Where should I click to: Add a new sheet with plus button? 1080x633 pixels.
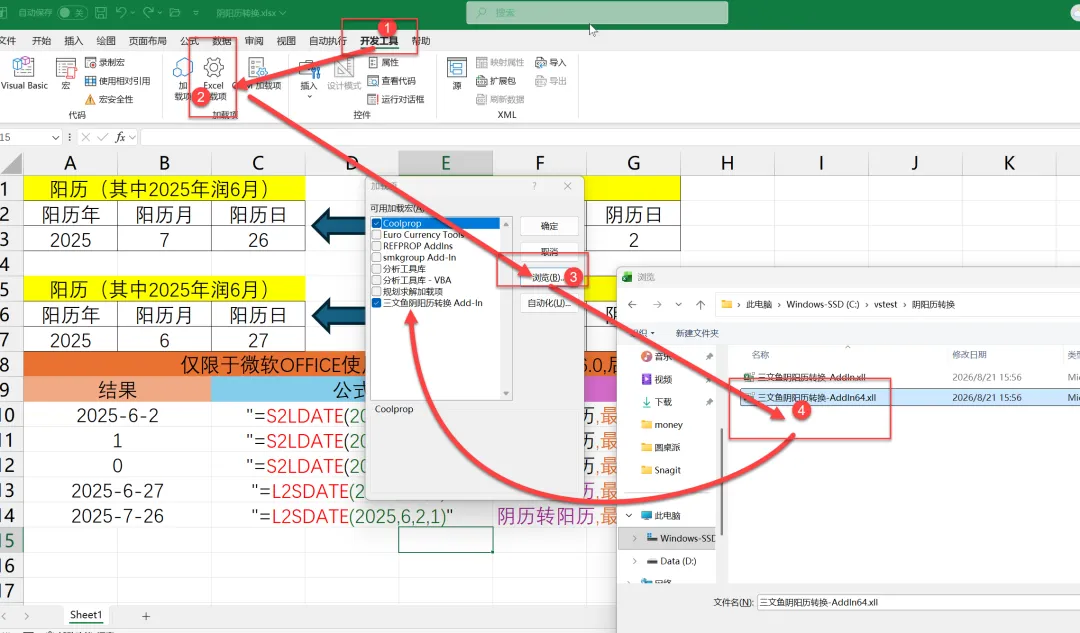coord(146,616)
